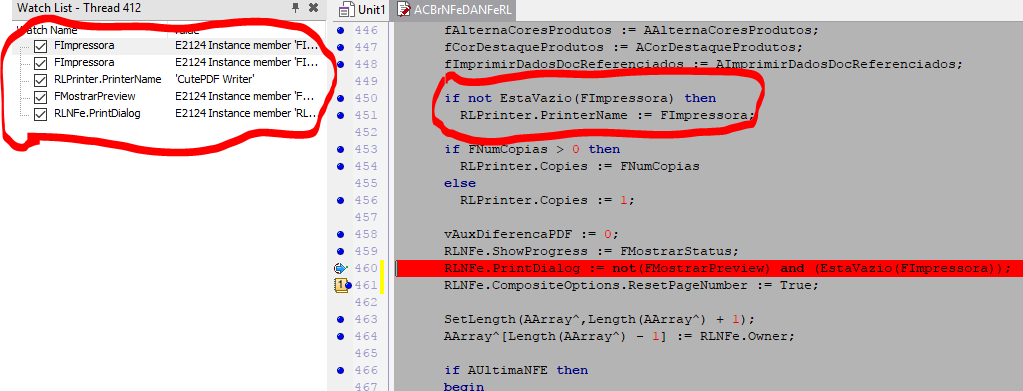Uncheck the first FImpressora watch
1023x391 pixels.
click(x=40, y=46)
